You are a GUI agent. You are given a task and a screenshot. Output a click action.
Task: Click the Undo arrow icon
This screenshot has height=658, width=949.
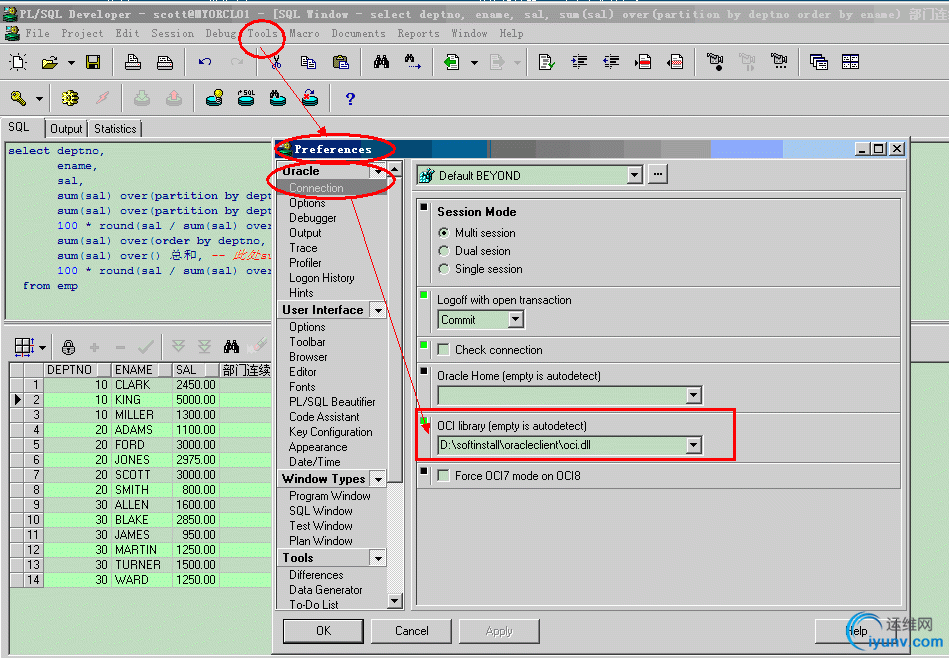[205, 62]
